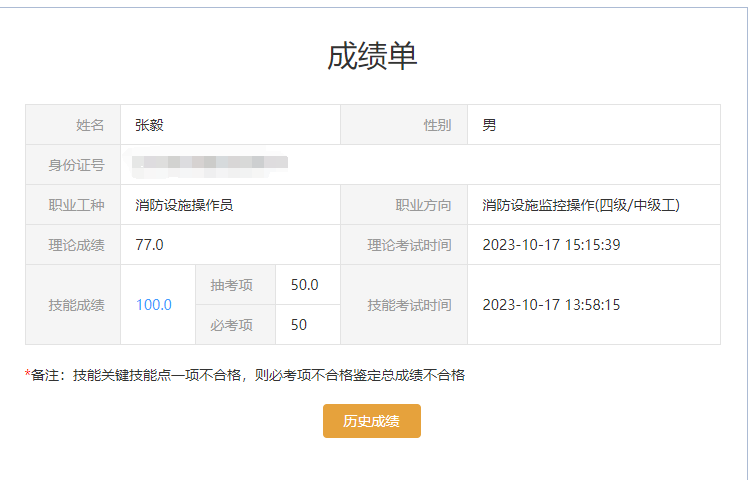Click the theory exam time 2023-10-17 15:15:39
The image size is (751, 480).
(551, 245)
